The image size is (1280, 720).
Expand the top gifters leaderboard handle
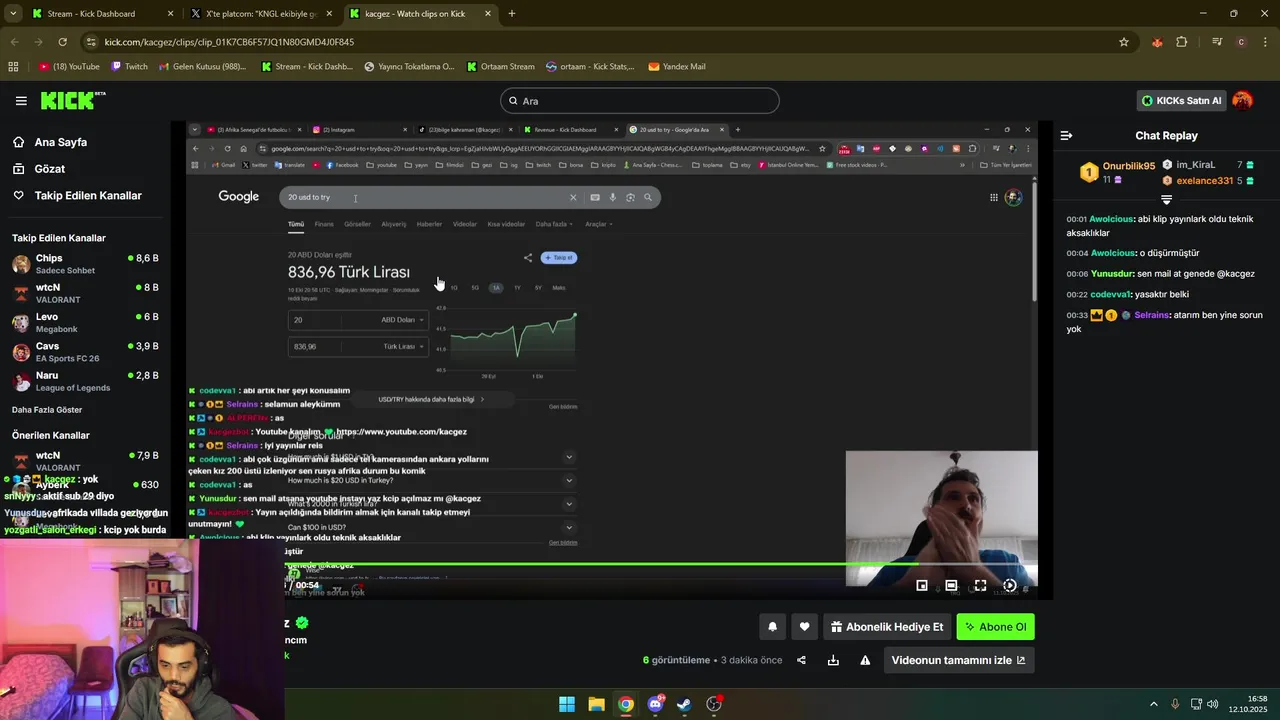1166,200
